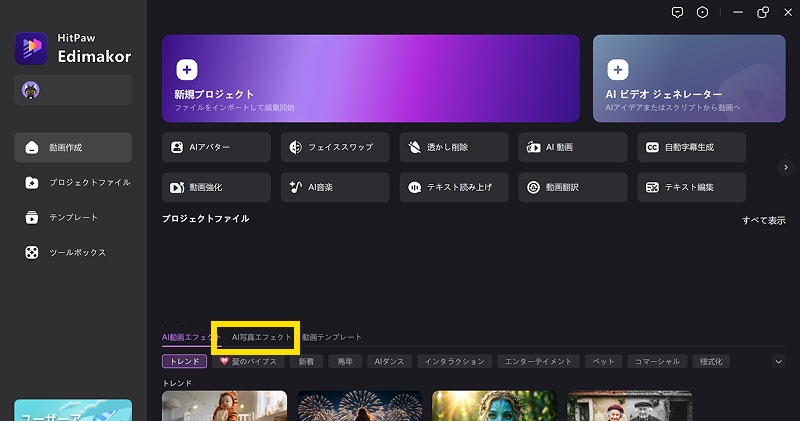Select the 様式化 filter chip
800x421 pixels.
click(x=711, y=361)
